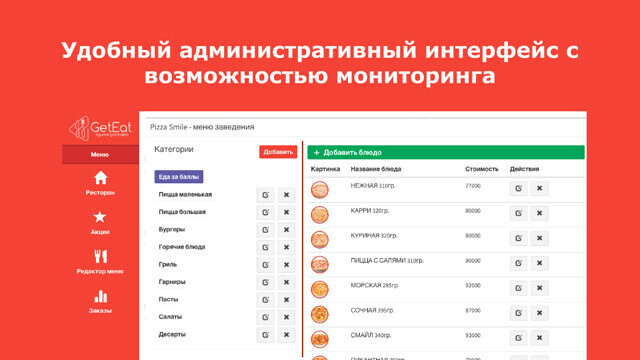This screenshot has width=640, height=360.
Task: Delete the КАРРИ 320гр. dish
Action: 540,213
